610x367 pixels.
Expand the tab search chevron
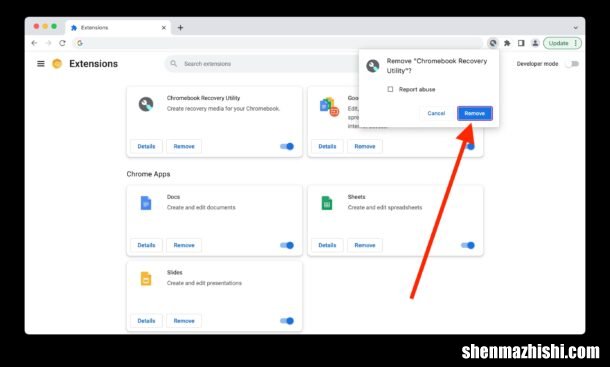click(x=575, y=28)
